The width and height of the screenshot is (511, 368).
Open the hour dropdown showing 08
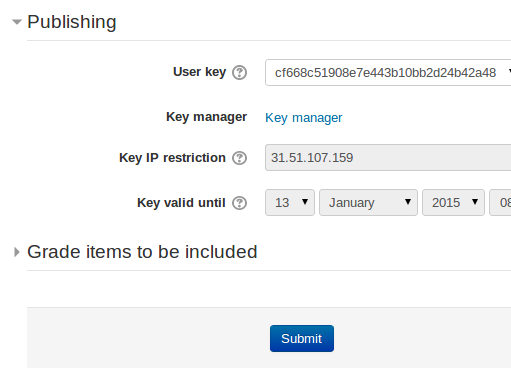pyautogui.click(x=500, y=203)
